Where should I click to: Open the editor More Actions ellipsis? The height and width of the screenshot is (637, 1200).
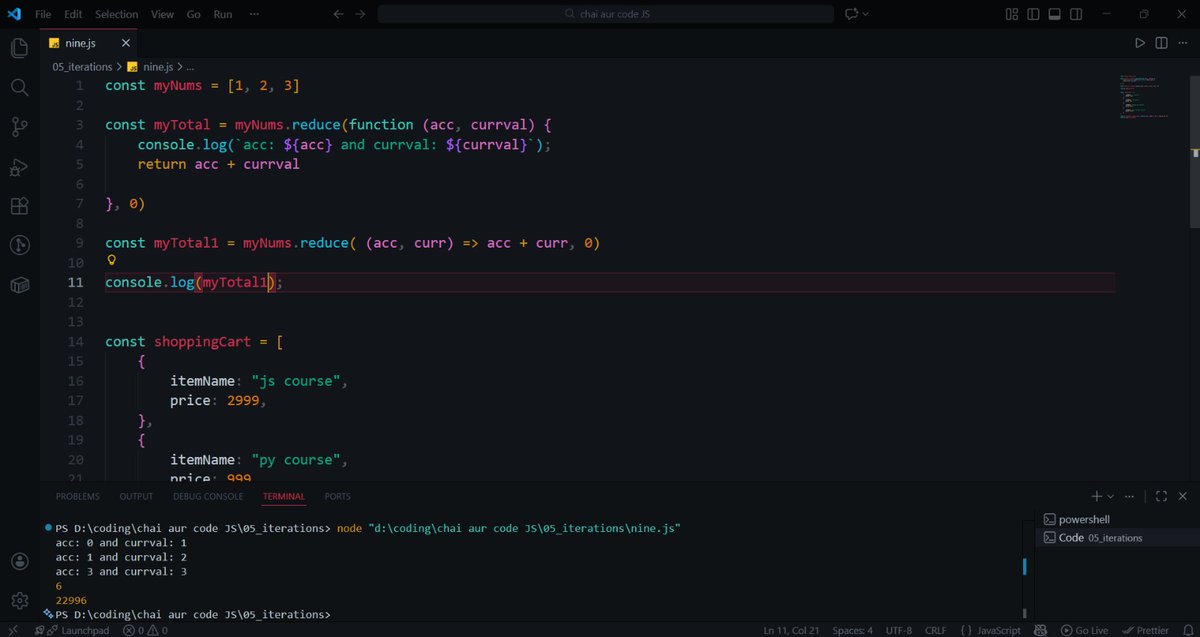(x=1183, y=43)
